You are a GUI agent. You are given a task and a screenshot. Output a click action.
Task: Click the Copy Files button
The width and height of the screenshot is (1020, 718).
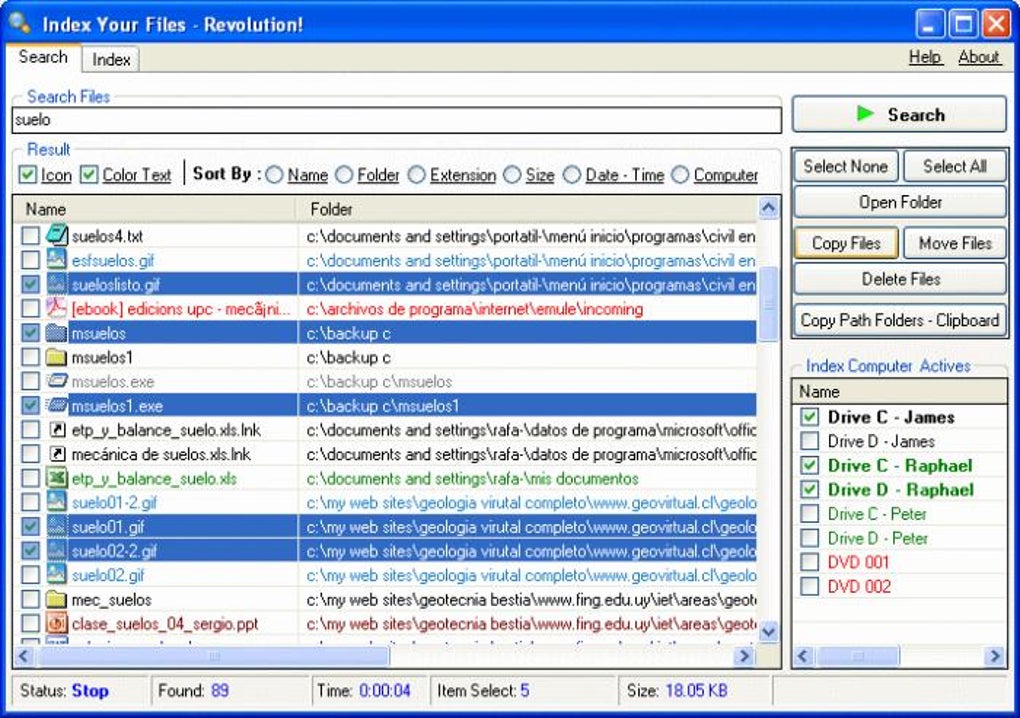click(846, 243)
